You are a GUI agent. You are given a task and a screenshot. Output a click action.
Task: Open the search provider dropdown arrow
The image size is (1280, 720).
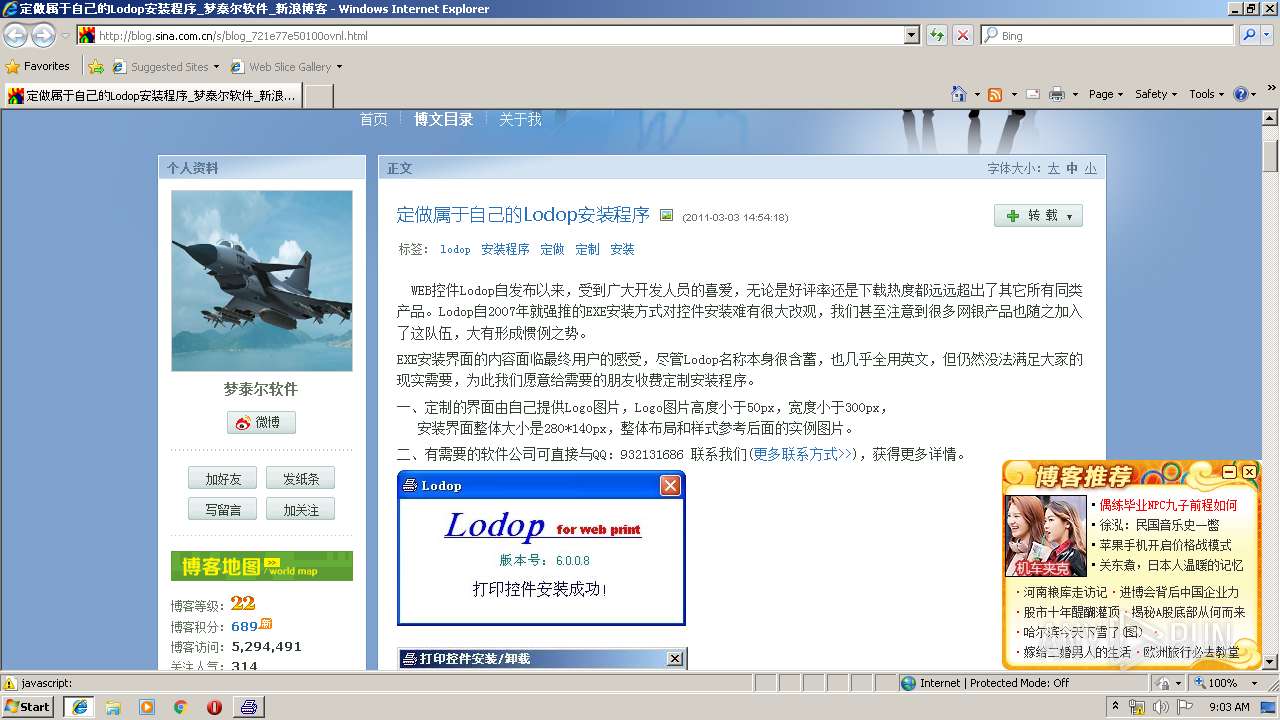[1269, 35]
